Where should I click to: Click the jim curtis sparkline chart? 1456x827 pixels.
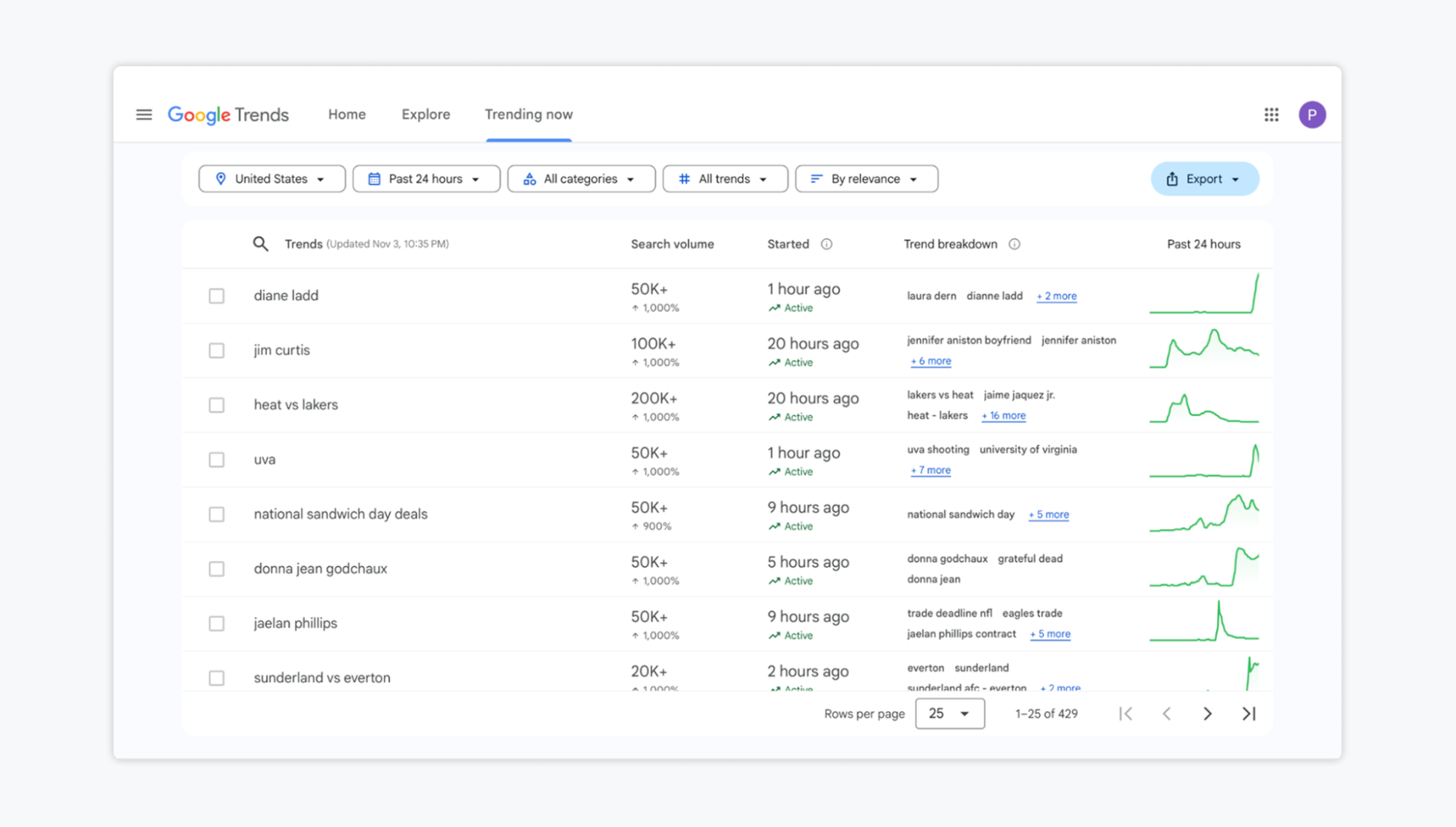(x=1203, y=350)
